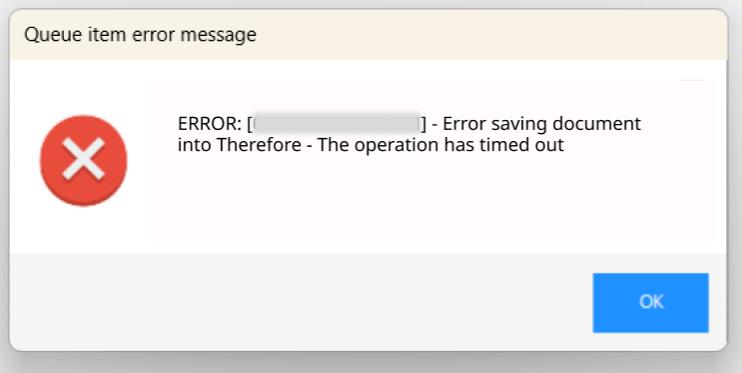The image size is (742, 373).
Task: Click the blurred identifier inside the brackets
Action: click(x=336, y=124)
